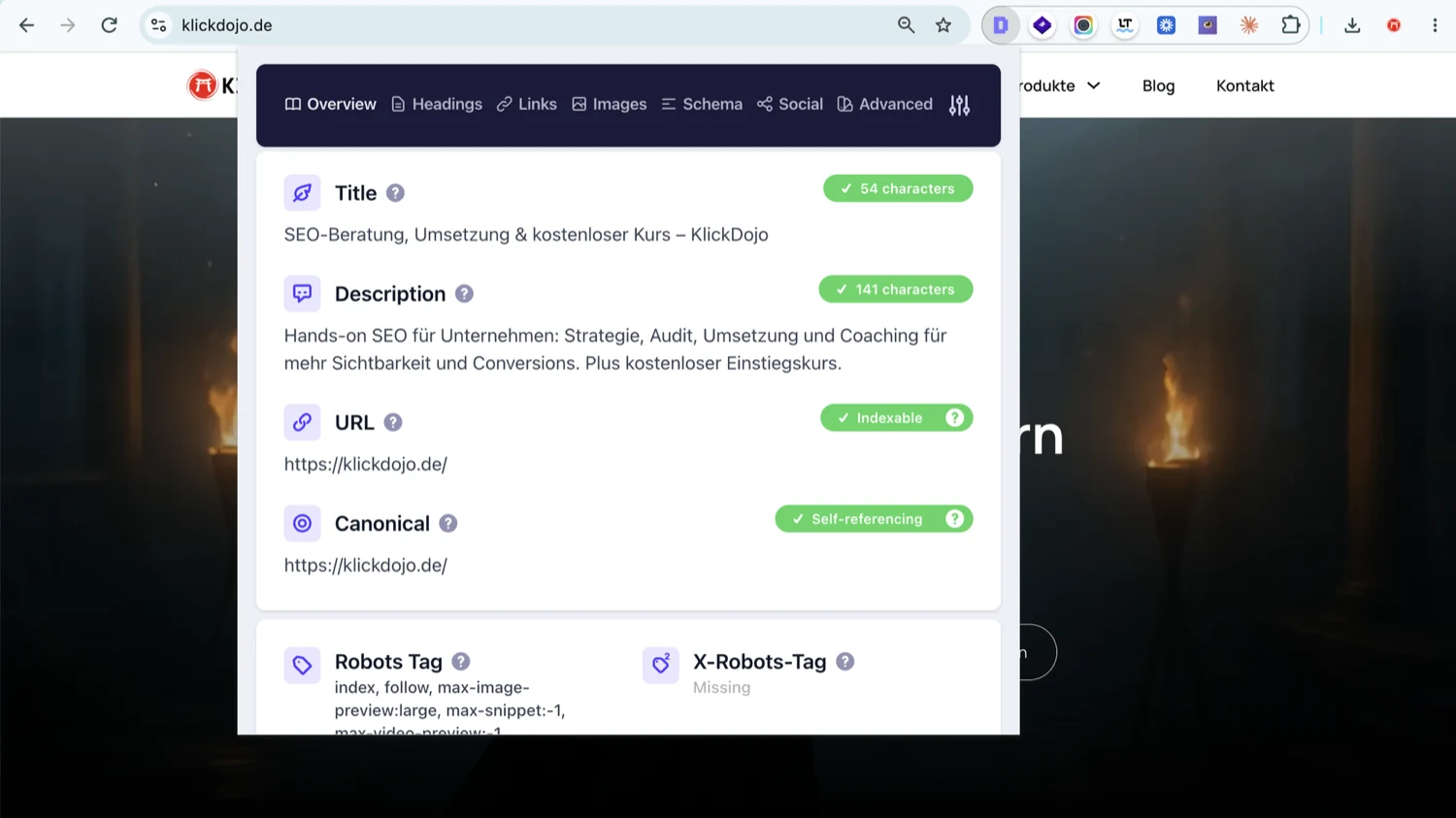Open the Images tab
The height and width of the screenshot is (818, 1456).
click(610, 104)
